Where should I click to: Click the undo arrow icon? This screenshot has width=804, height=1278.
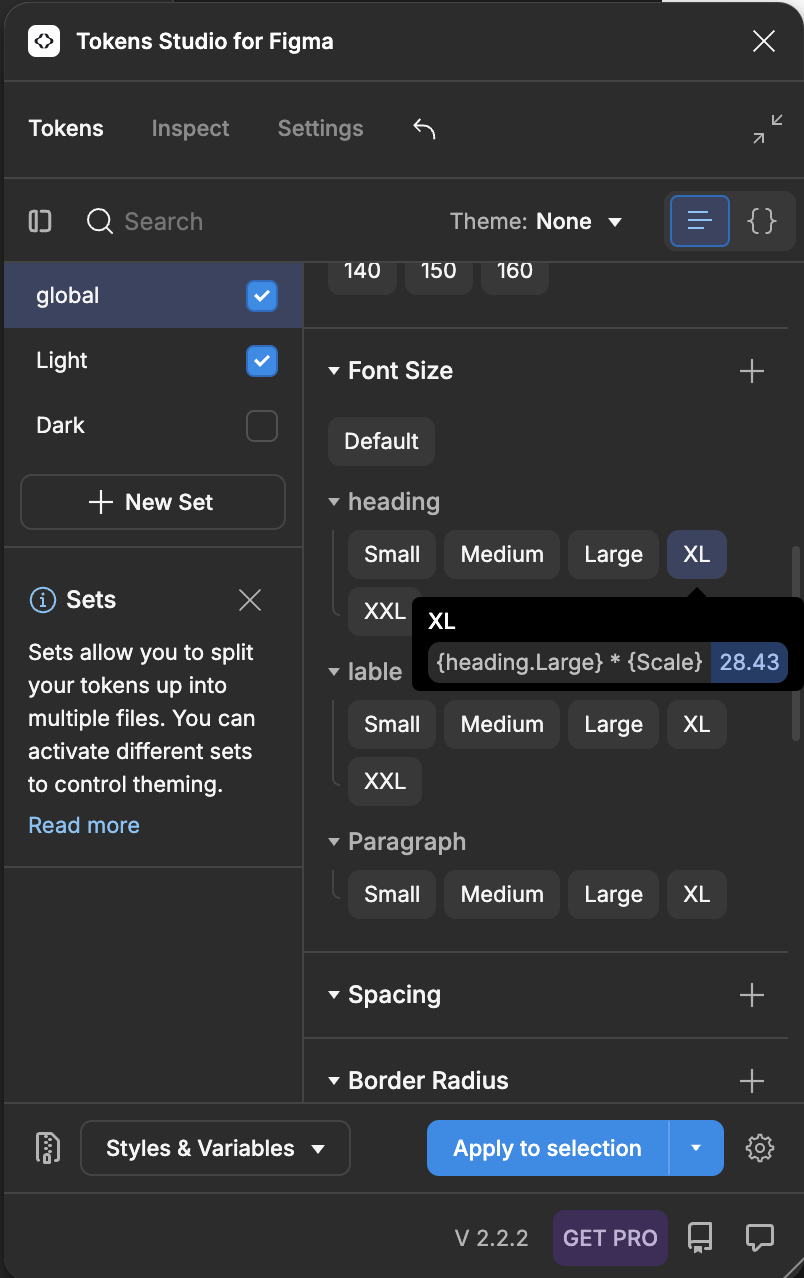click(x=424, y=128)
